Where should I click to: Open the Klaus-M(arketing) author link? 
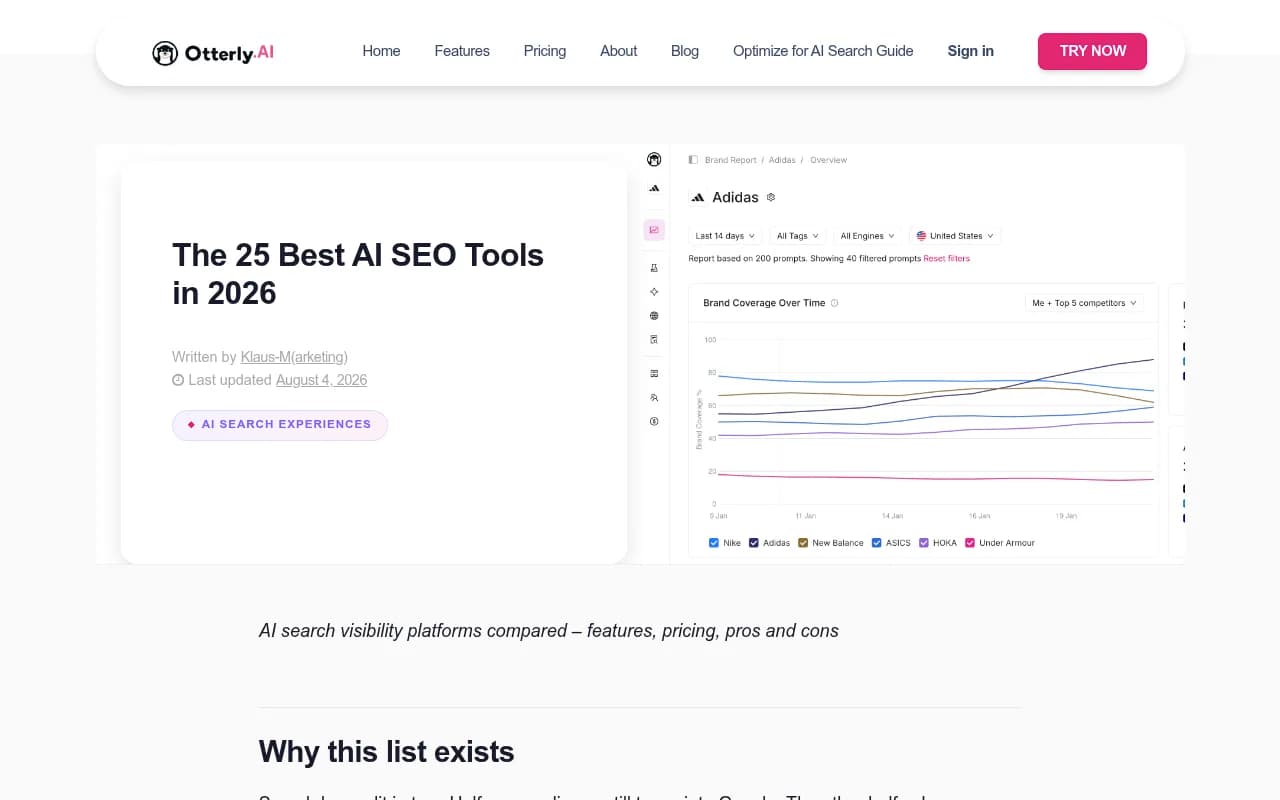click(294, 357)
